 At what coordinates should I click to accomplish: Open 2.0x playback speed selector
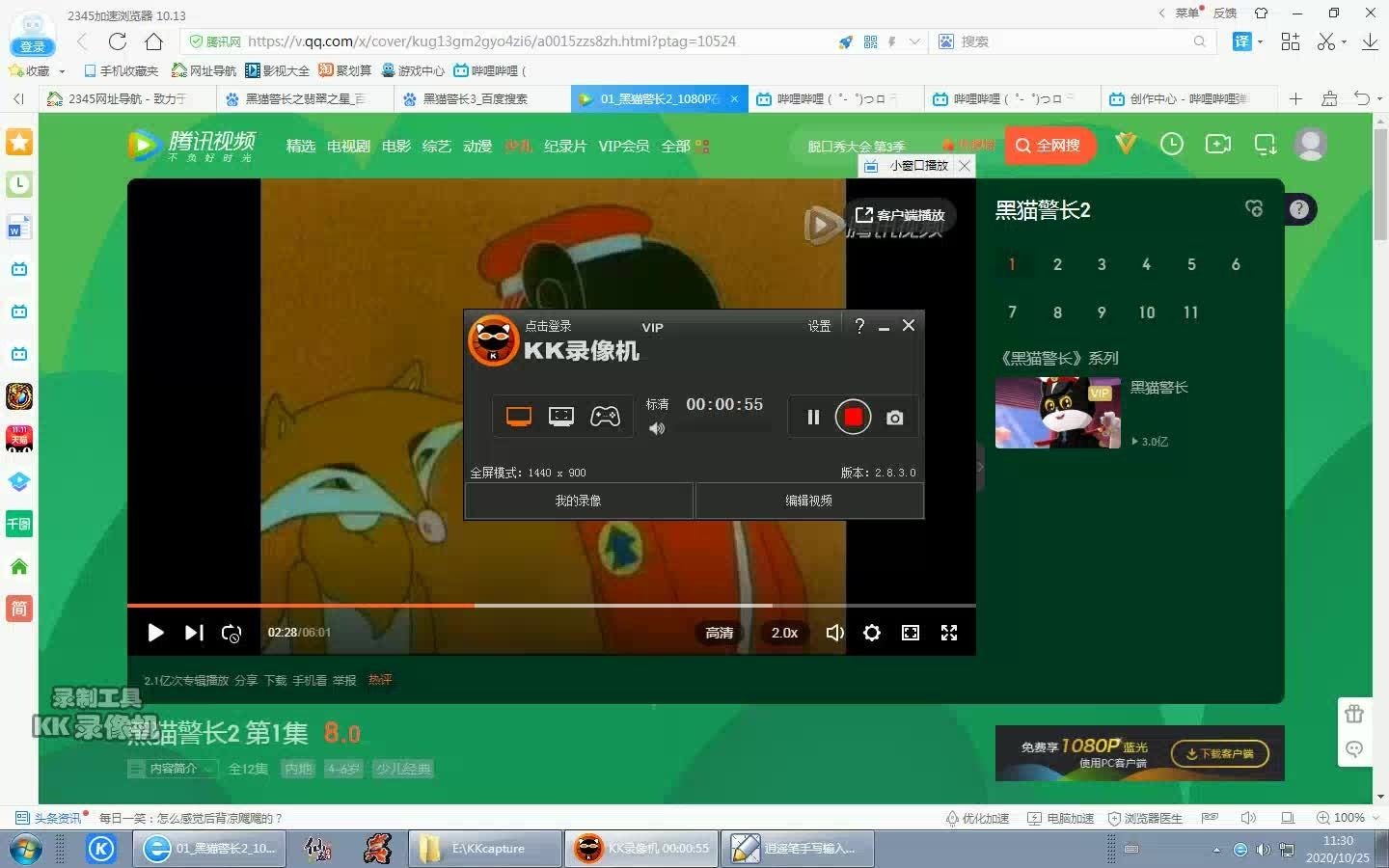tap(784, 633)
